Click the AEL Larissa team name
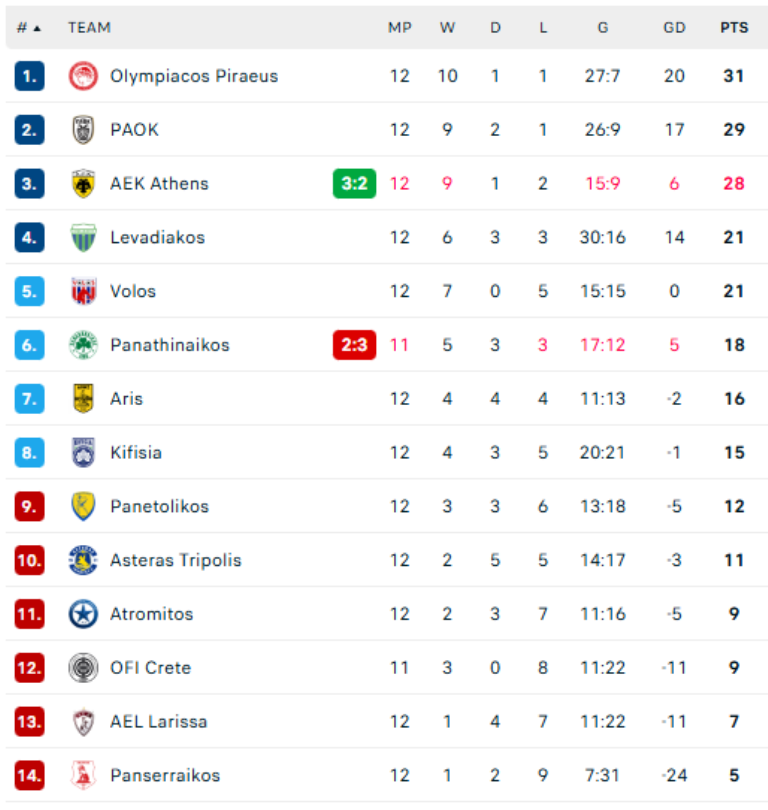768x810 pixels. coord(160,721)
